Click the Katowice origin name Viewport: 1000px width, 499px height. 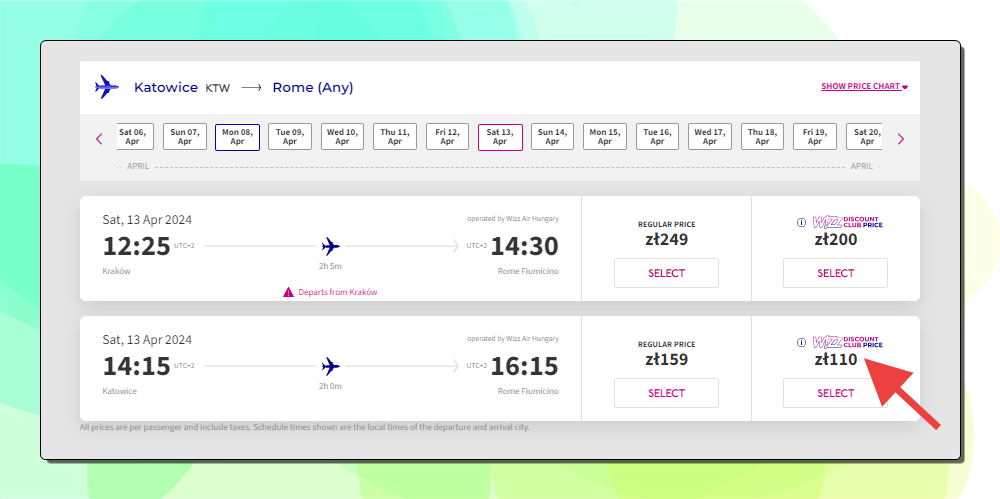pos(166,87)
